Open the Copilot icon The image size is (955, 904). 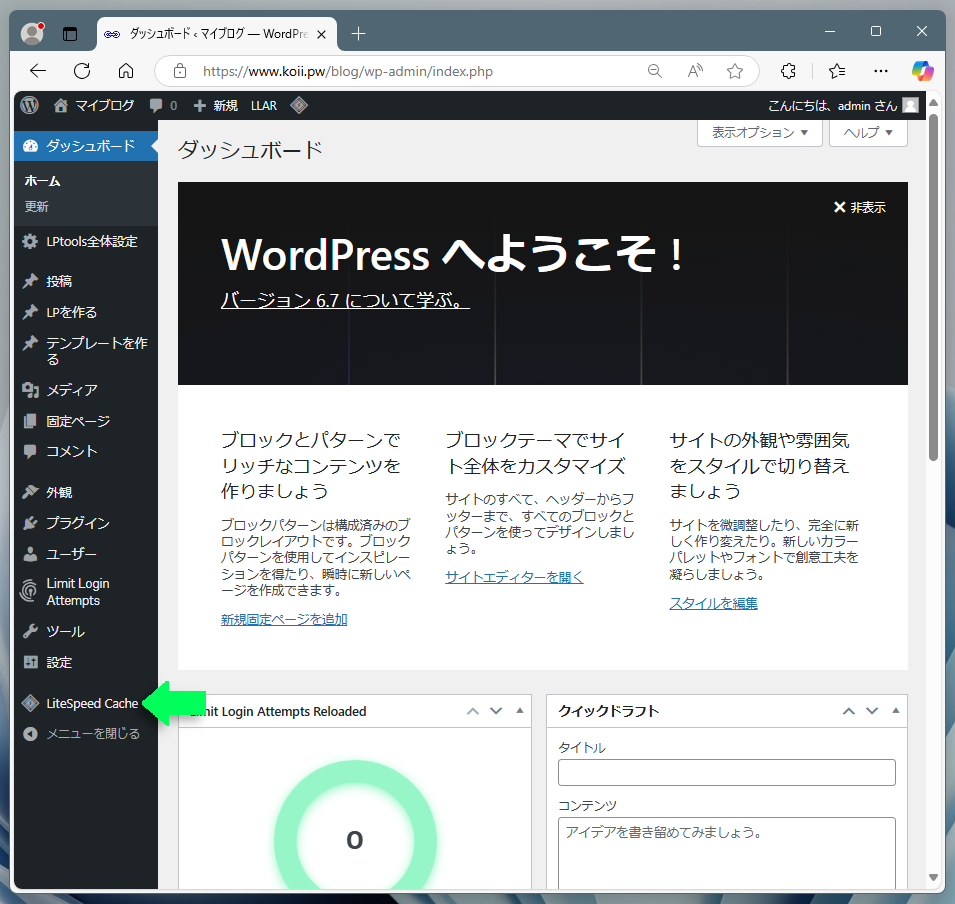click(922, 71)
